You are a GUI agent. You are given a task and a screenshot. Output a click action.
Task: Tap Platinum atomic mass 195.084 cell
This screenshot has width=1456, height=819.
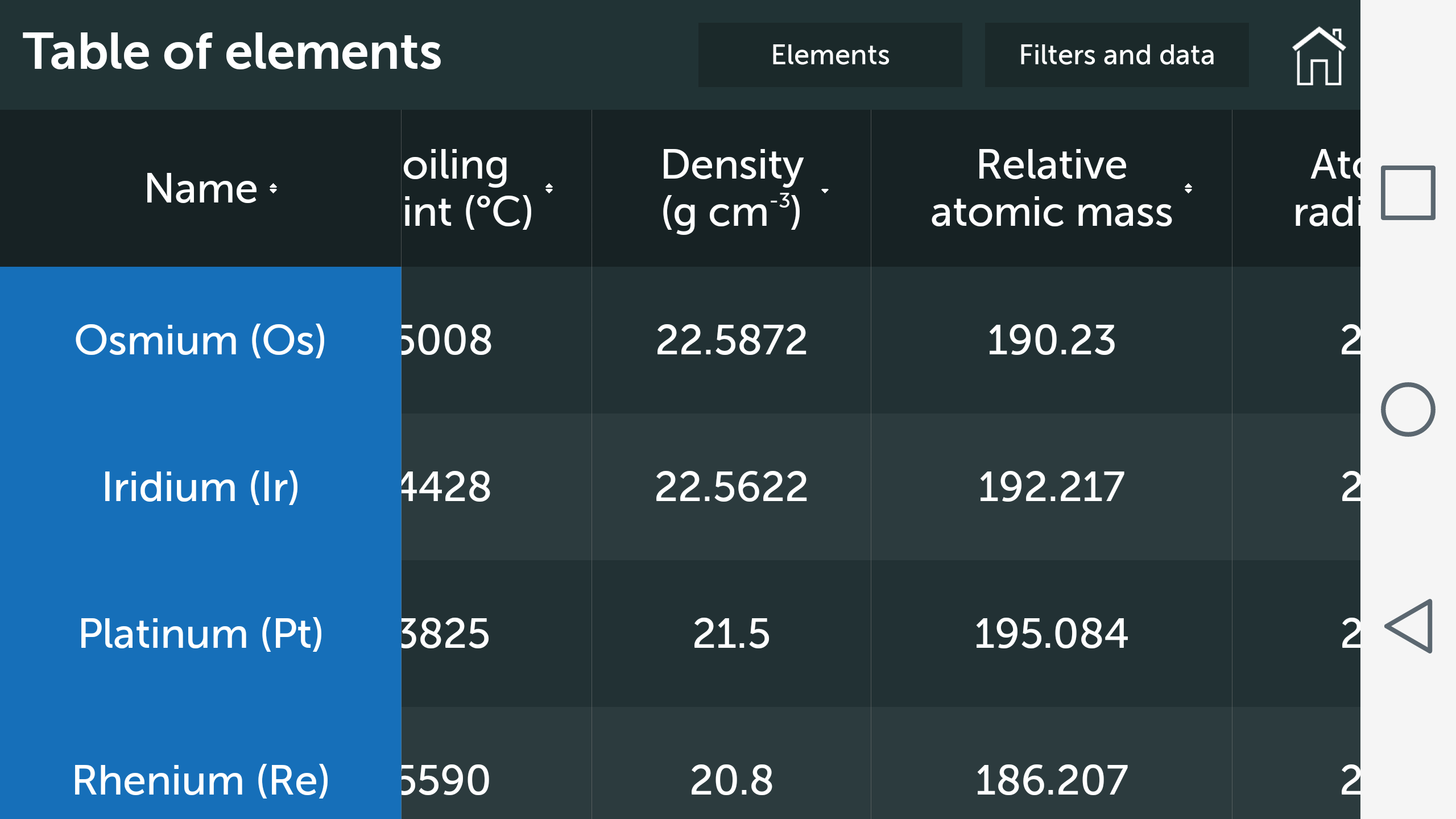click(x=1051, y=634)
